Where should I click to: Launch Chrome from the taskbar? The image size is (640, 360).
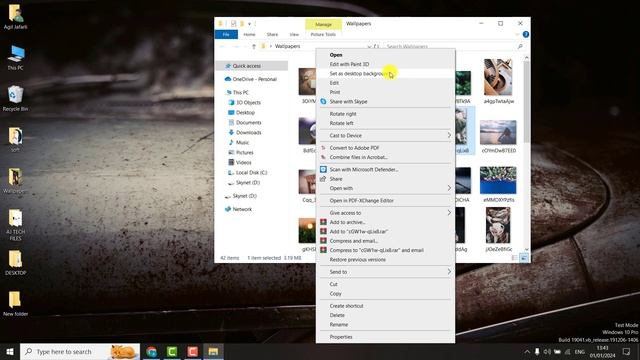click(x=151, y=351)
